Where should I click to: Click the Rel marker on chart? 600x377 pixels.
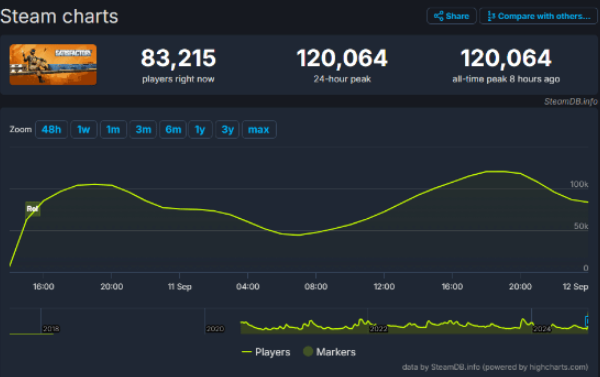pyautogui.click(x=33, y=209)
